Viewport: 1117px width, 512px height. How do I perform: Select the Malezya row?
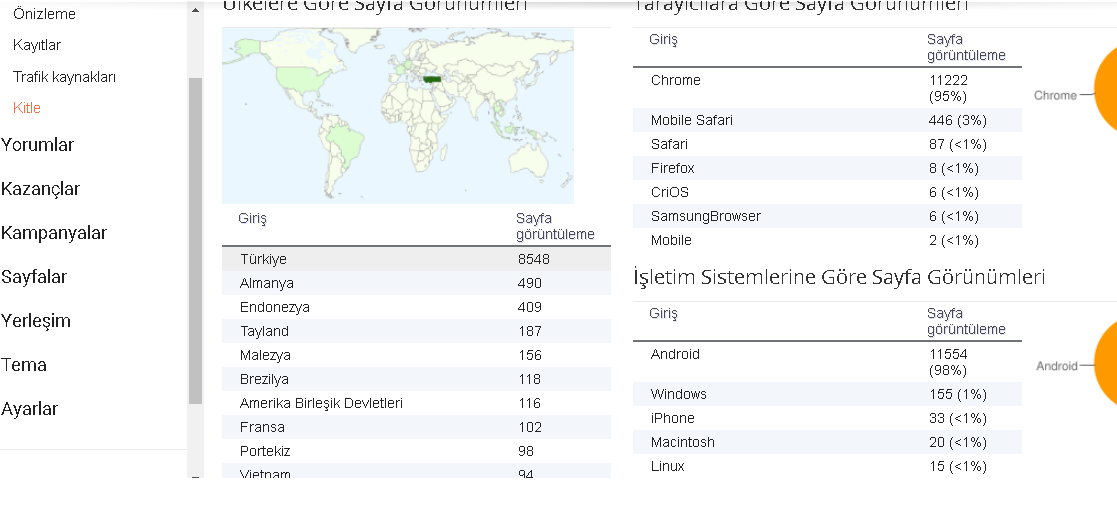(x=416, y=355)
